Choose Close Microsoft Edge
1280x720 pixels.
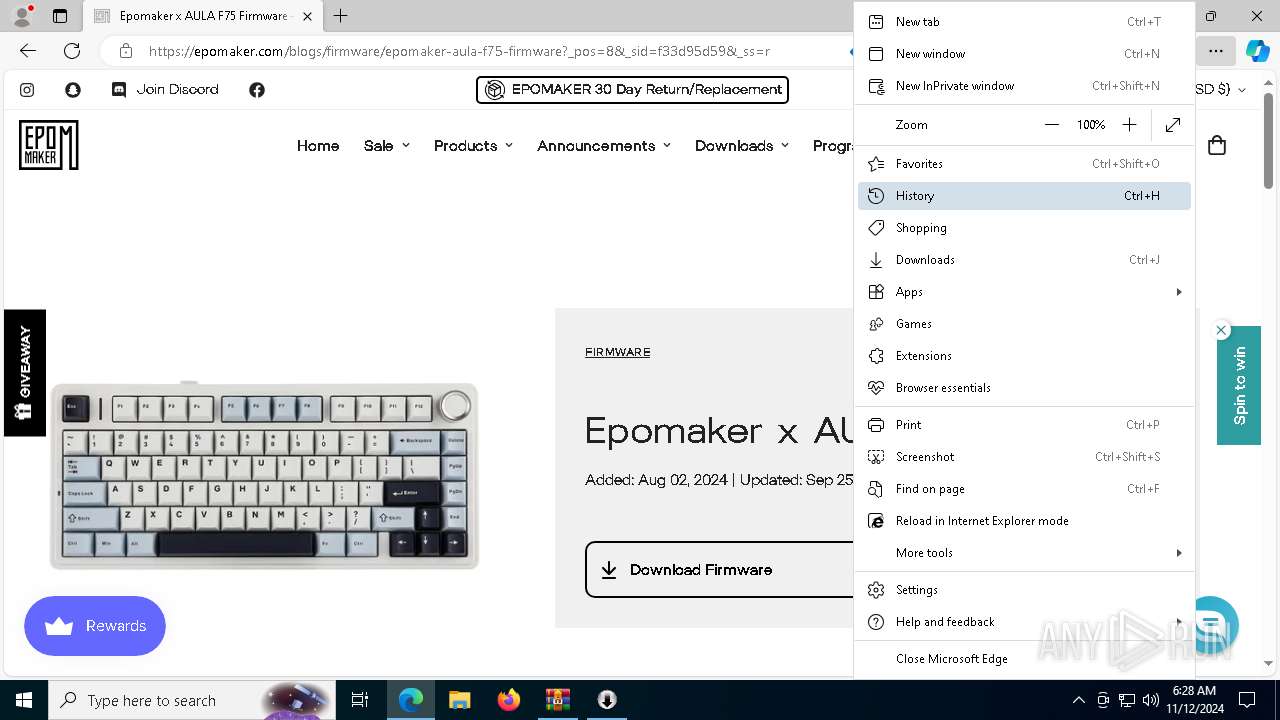coord(1024,659)
